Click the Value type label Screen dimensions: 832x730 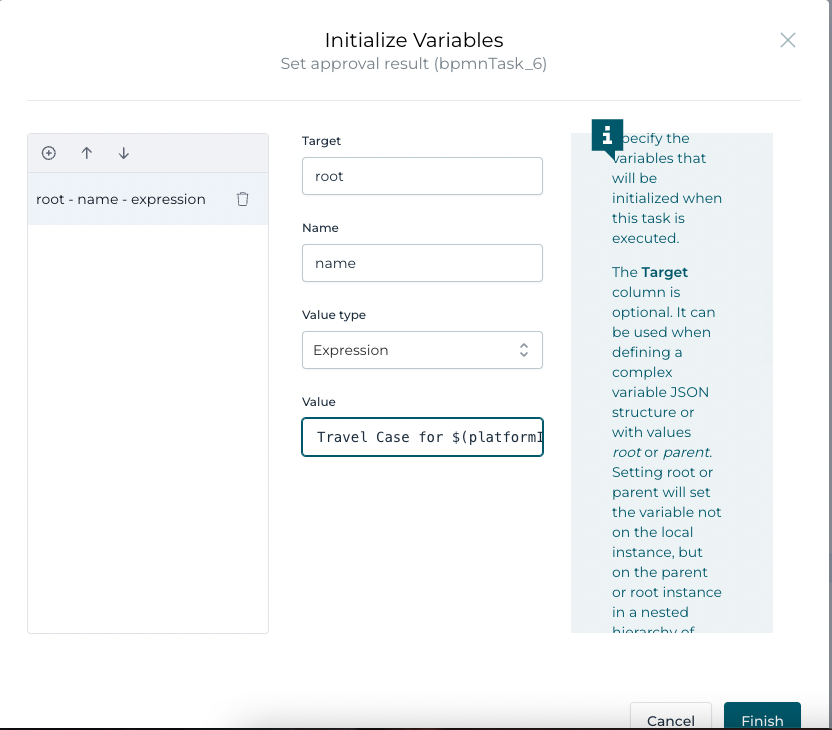click(334, 315)
